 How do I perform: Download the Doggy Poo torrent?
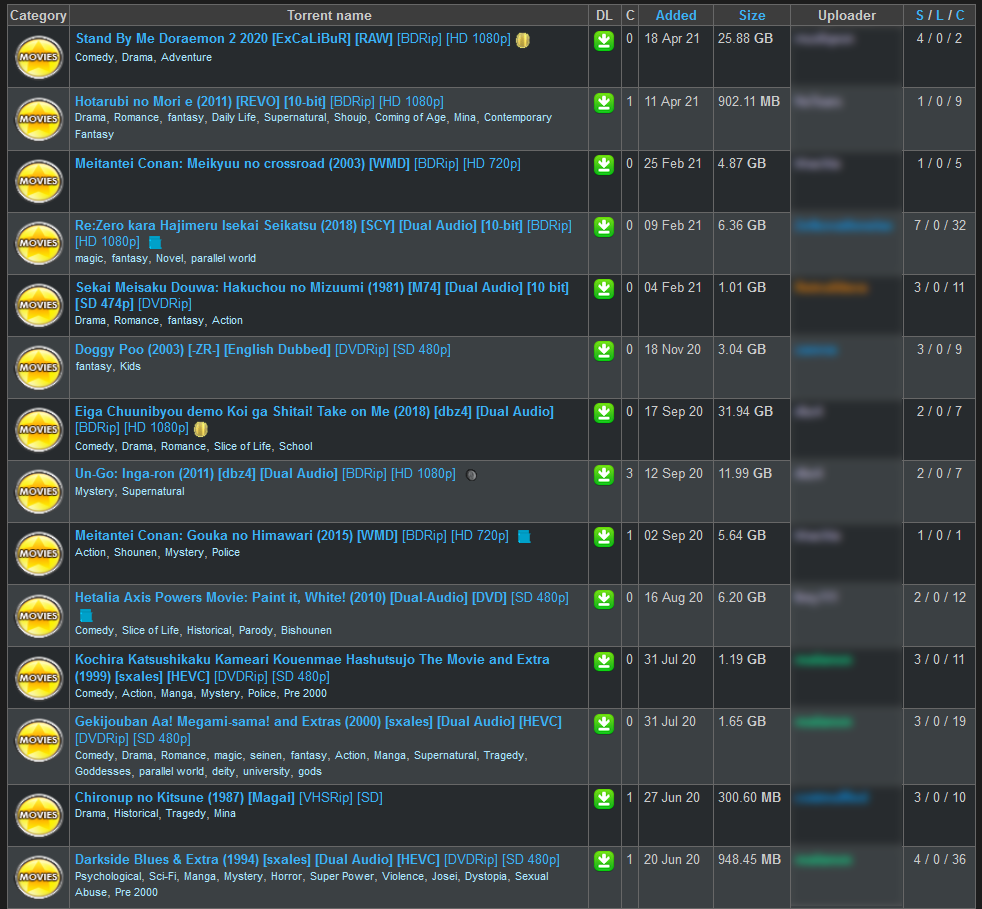(x=604, y=351)
